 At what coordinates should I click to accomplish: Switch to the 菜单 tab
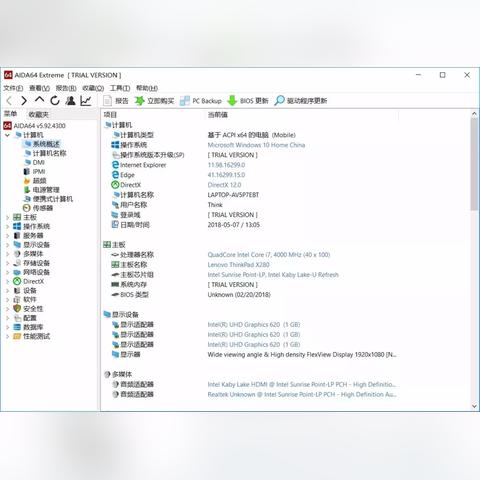[10, 114]
